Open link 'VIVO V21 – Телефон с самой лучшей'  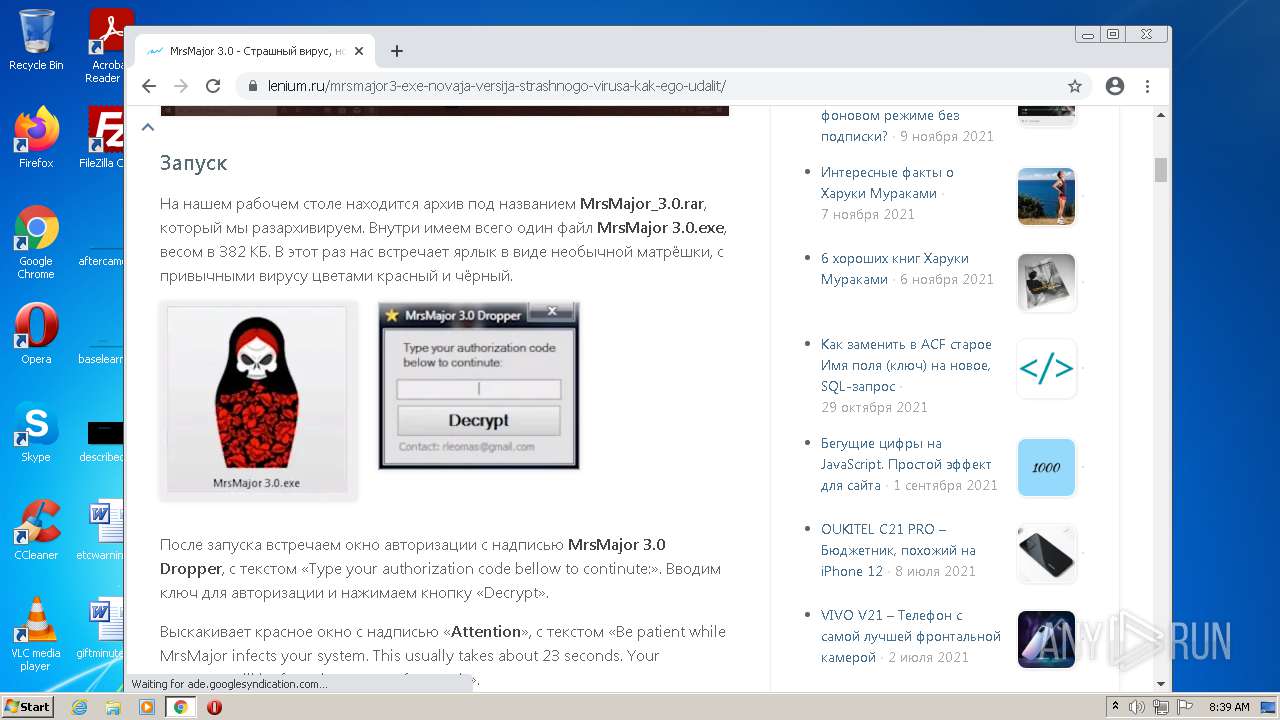(x=910, y=636)
